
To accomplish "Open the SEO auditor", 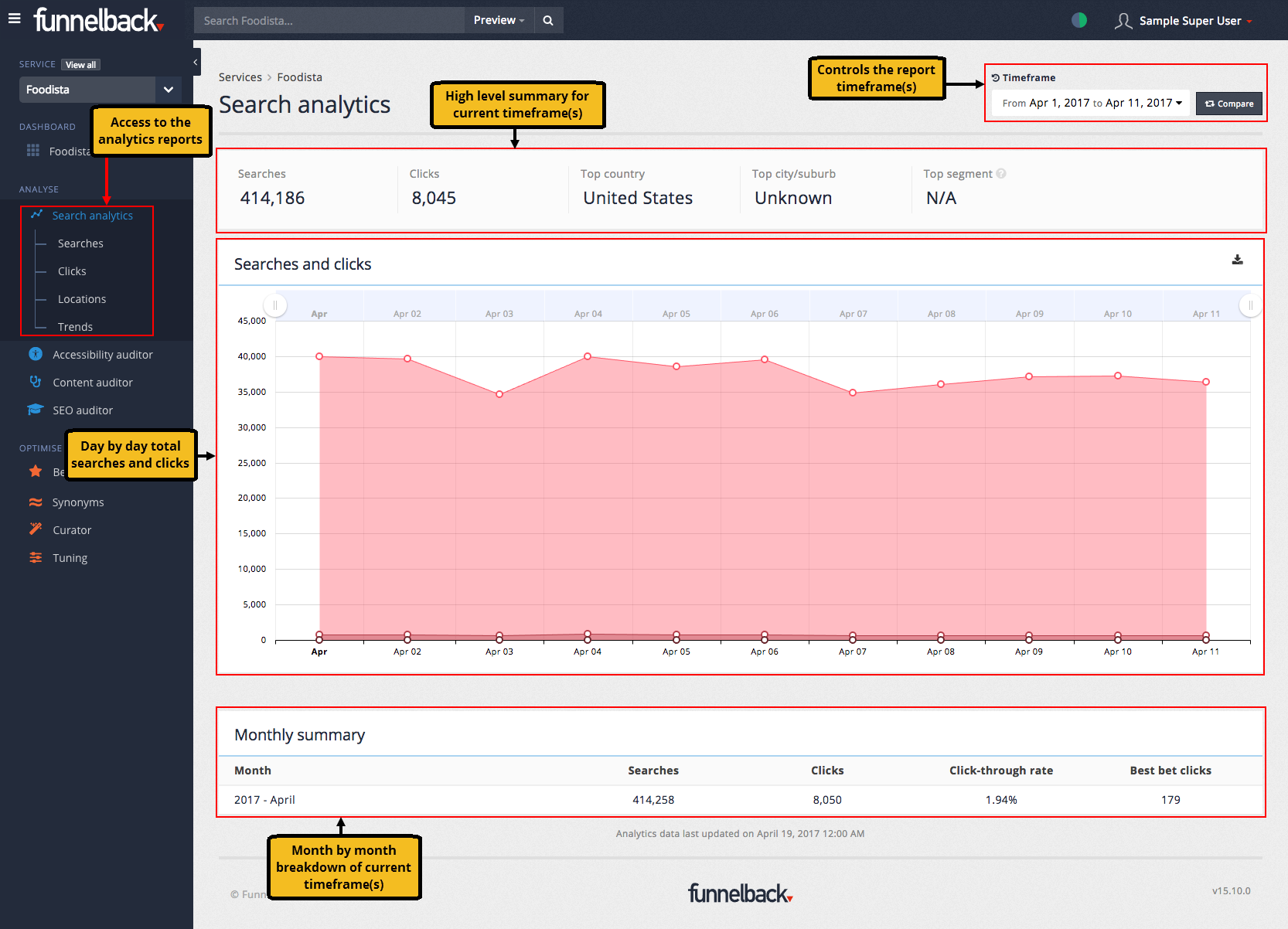I will 81,410.
